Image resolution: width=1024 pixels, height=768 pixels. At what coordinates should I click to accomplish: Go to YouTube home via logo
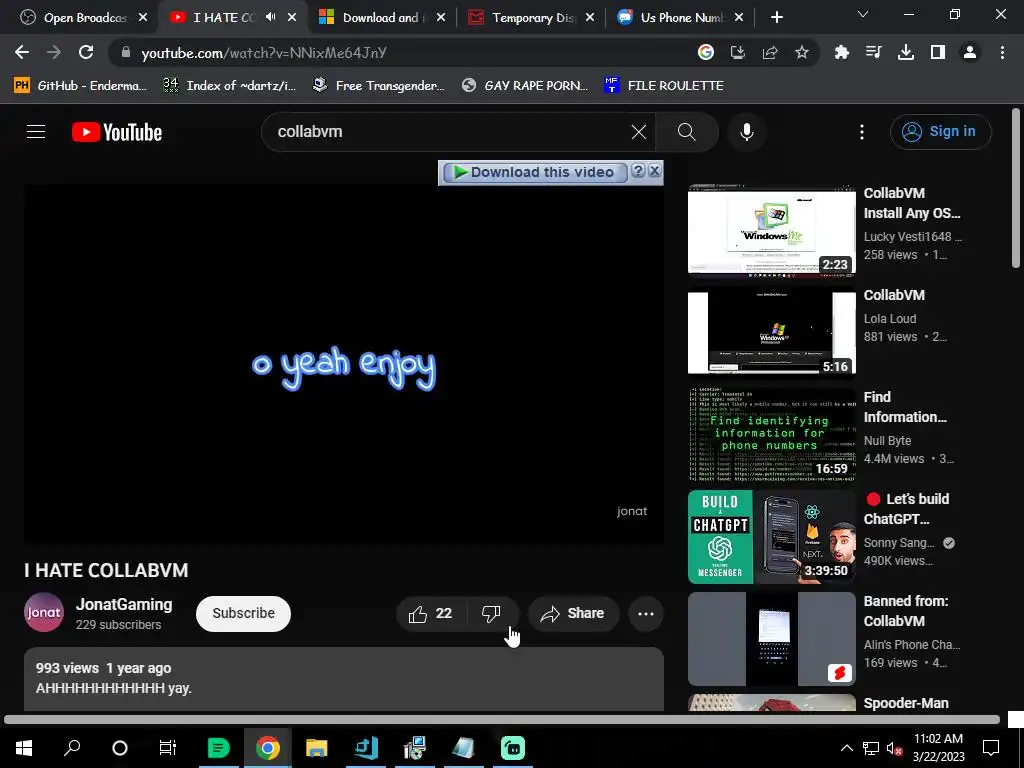point(117,132)
